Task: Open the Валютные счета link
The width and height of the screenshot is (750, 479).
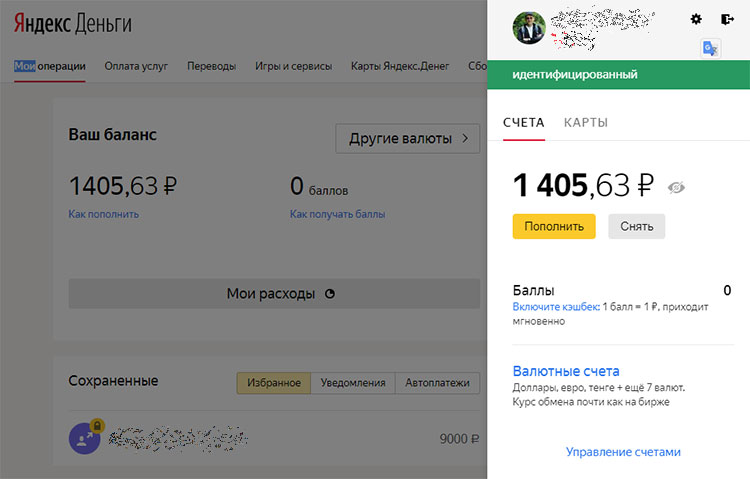Action: click(x=566, y=371)
